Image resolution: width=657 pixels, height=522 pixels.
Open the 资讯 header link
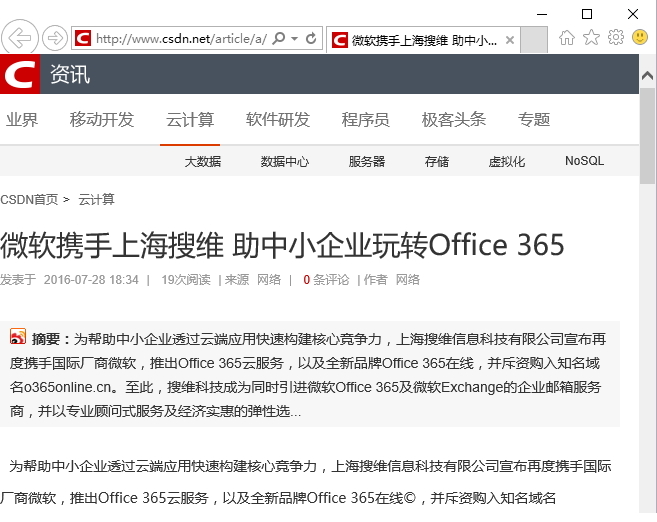click(x=70, y=74)
